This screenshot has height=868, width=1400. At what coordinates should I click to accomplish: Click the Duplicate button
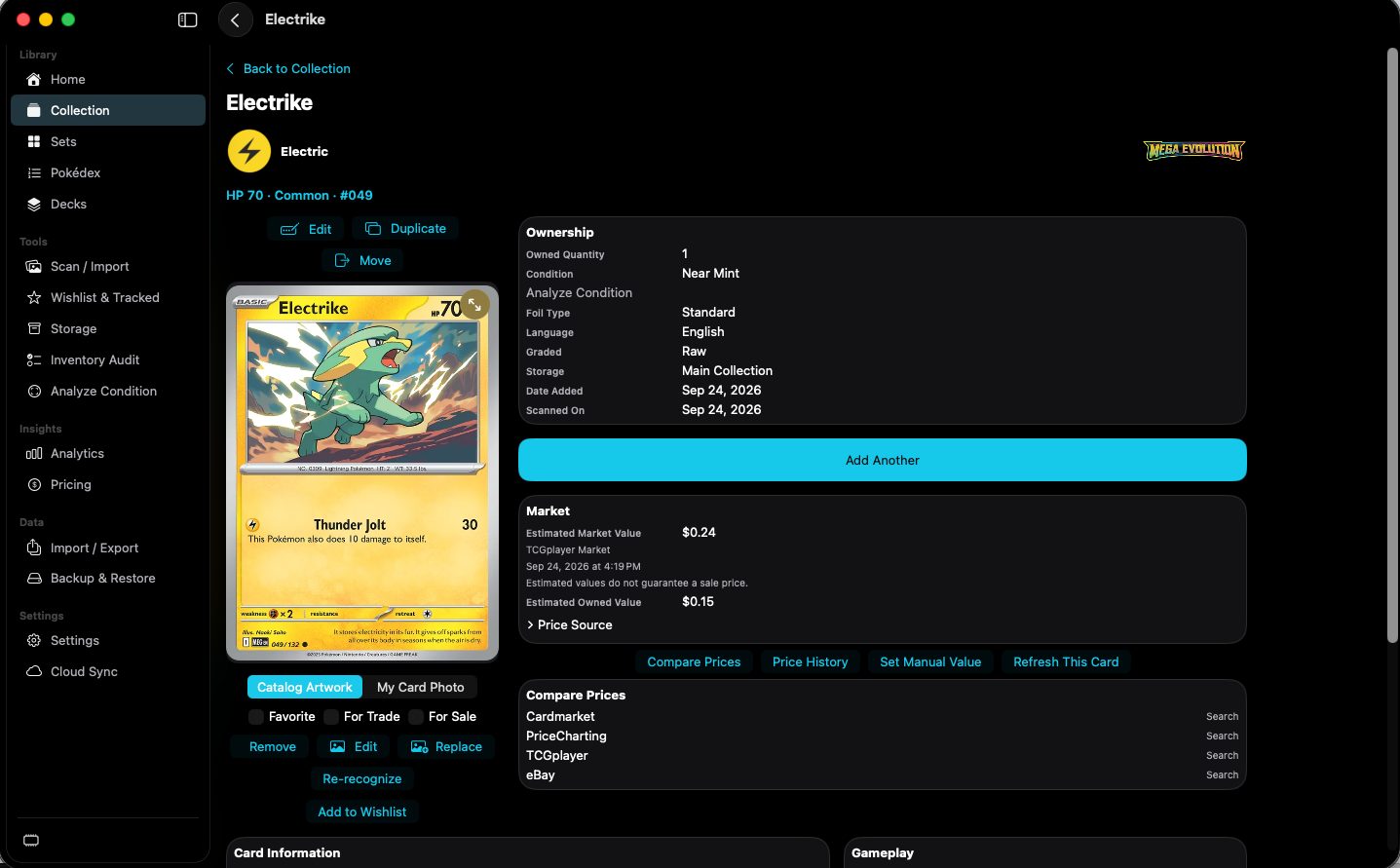405,228
